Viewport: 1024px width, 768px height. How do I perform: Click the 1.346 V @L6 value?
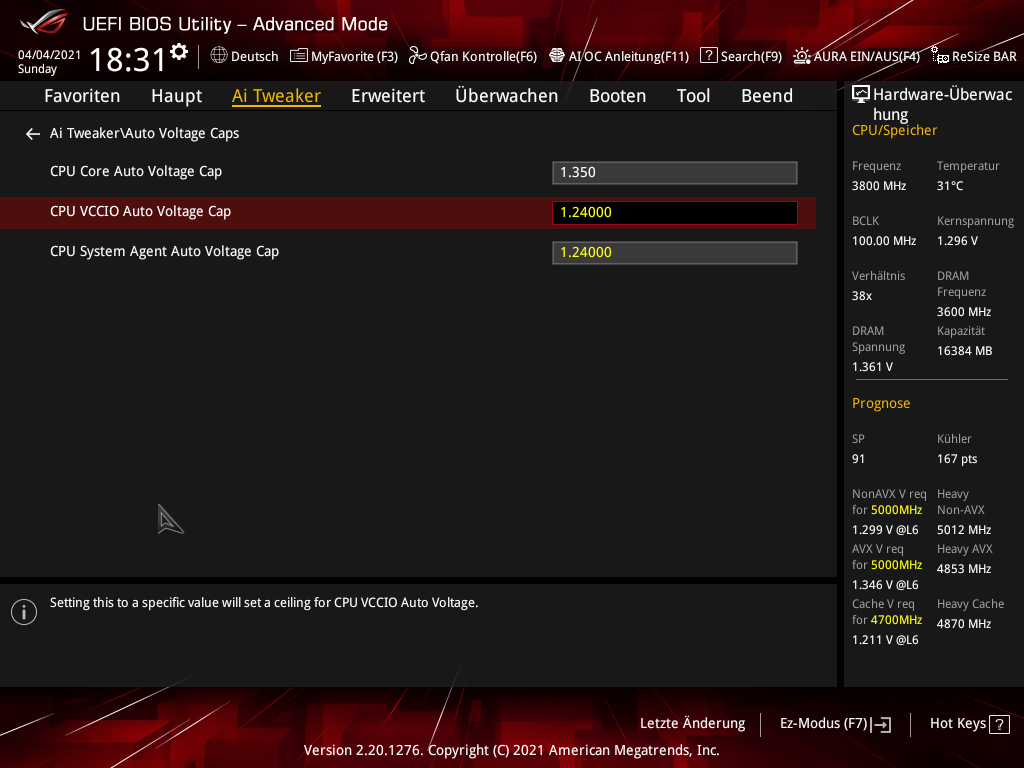[x=885, y=585]
